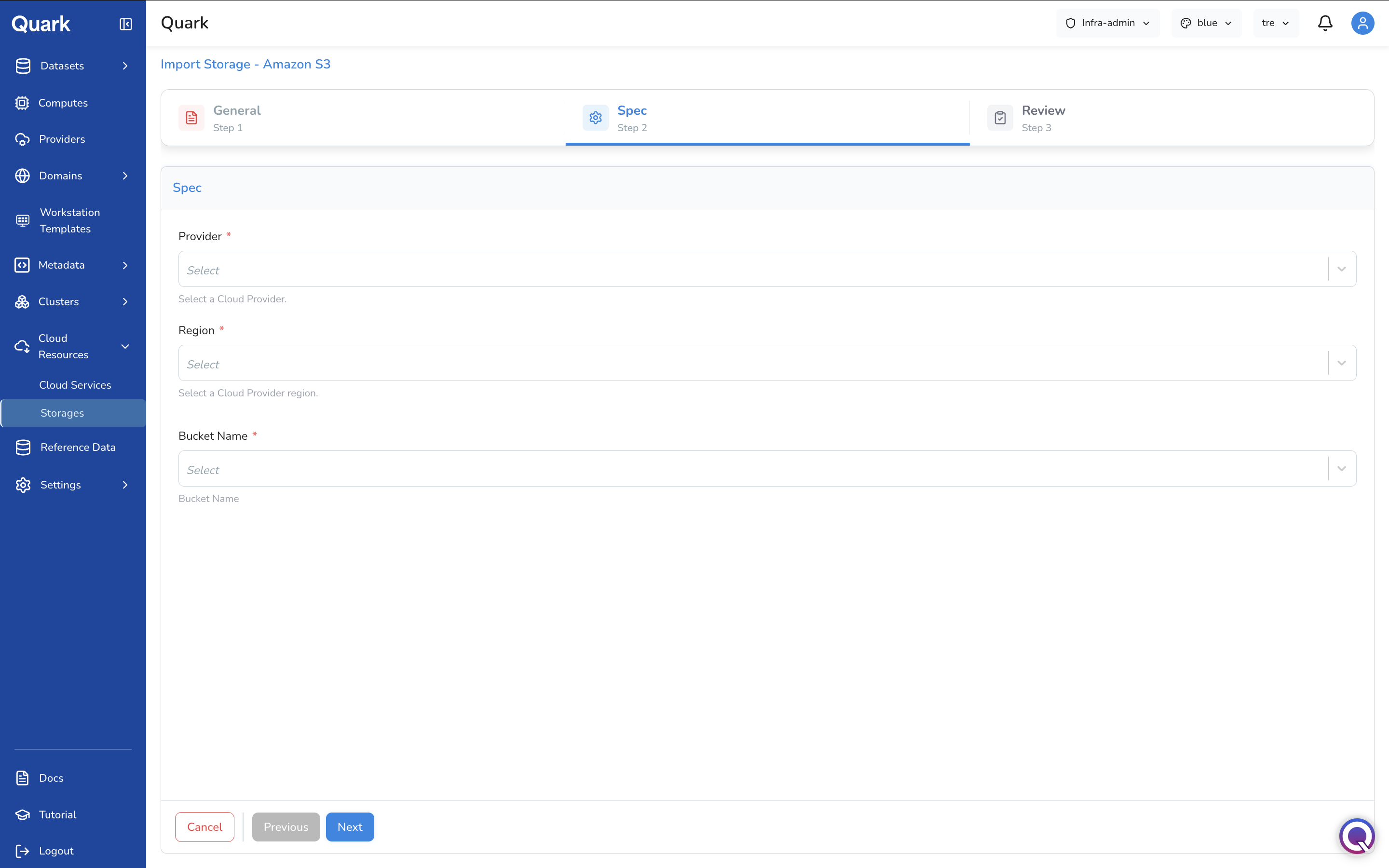
Task: Open the Infra-admin role dropdown
Action: pyautogui.click(x=1108, y=23)
